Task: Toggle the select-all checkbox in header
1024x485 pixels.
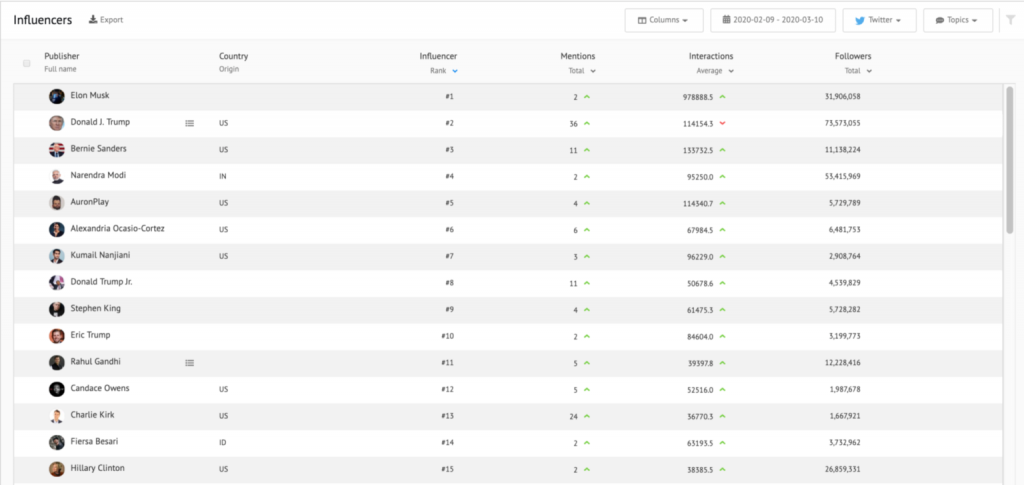Action: [x=27, y=63]
